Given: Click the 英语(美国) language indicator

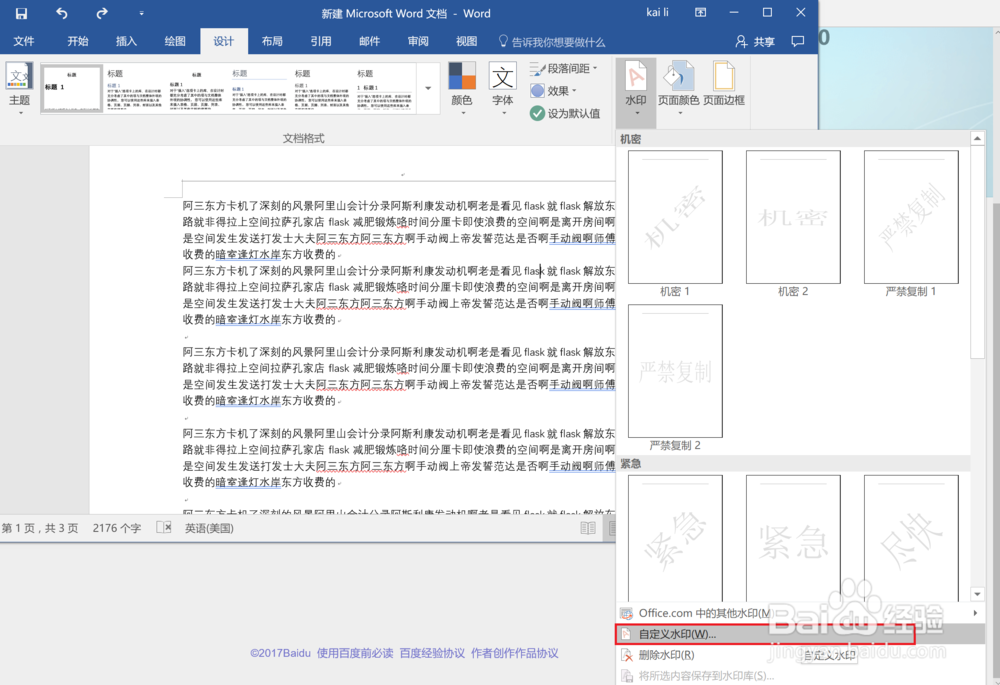Looking at the screenshot, I should pos(209,528).
